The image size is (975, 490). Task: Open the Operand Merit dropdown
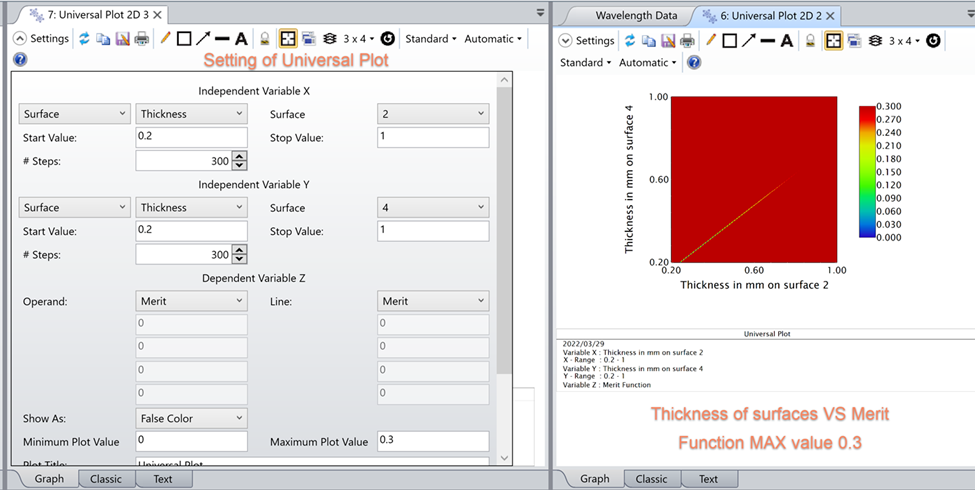(192, 301)
